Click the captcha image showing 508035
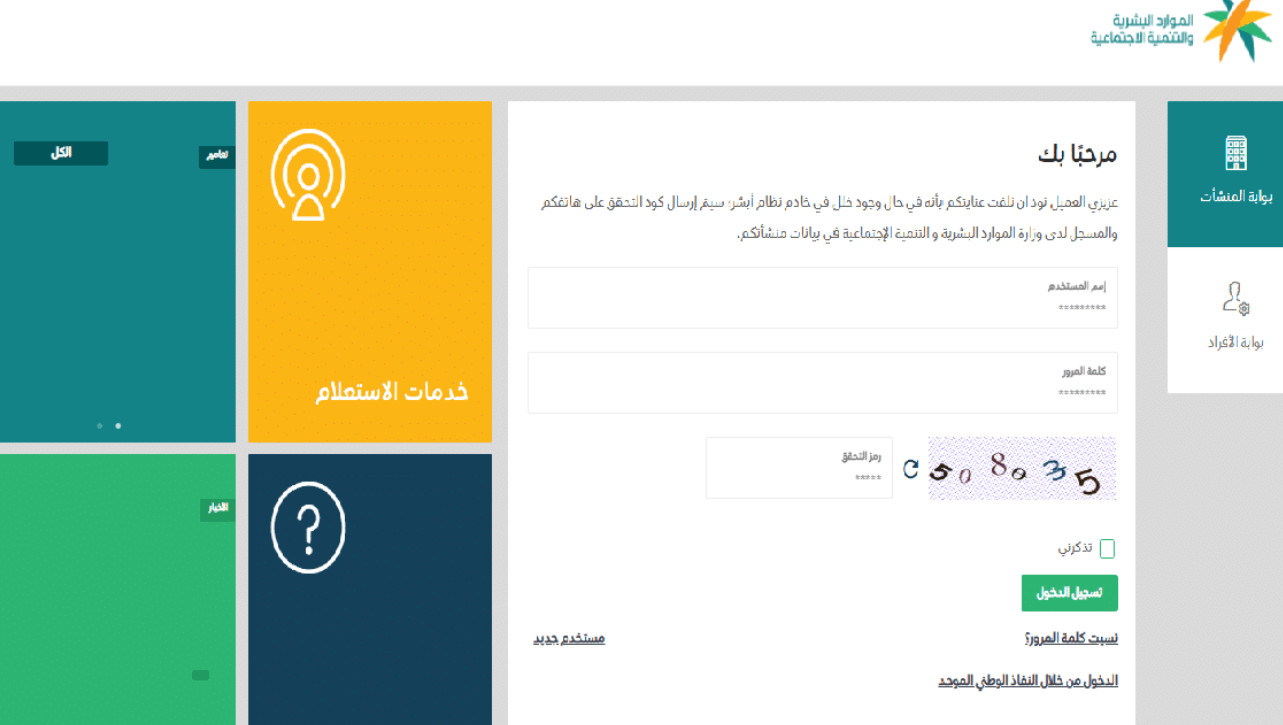1283x725 pixels. coord(1021,468)
